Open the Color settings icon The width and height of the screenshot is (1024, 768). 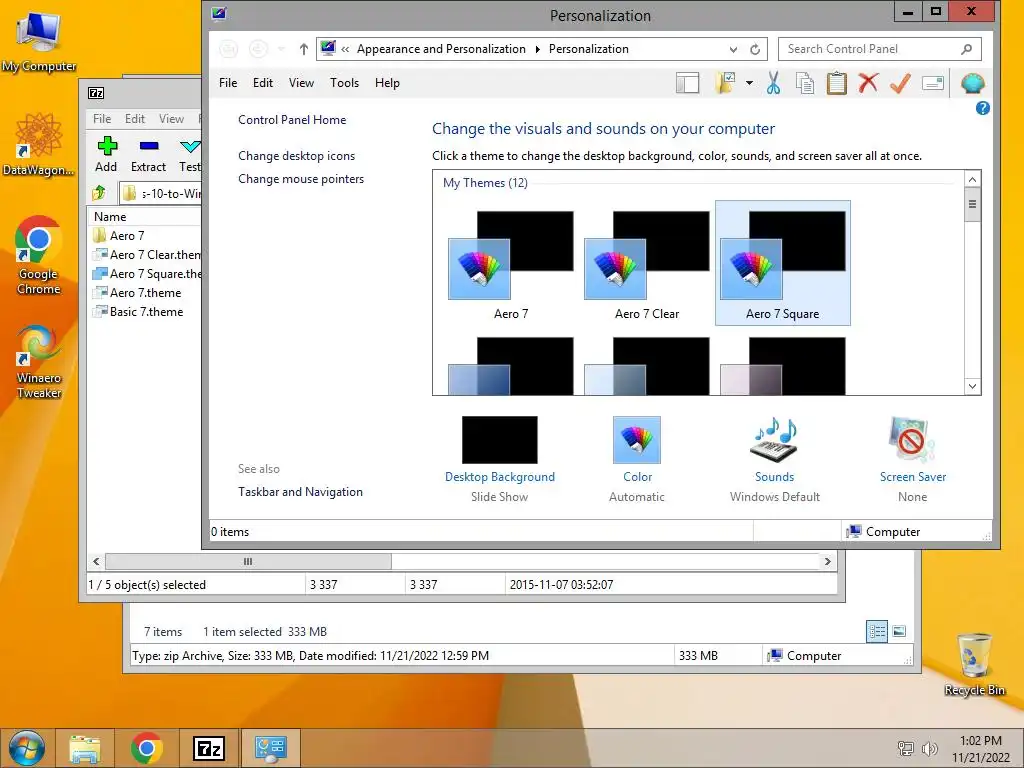coord(637,440)
